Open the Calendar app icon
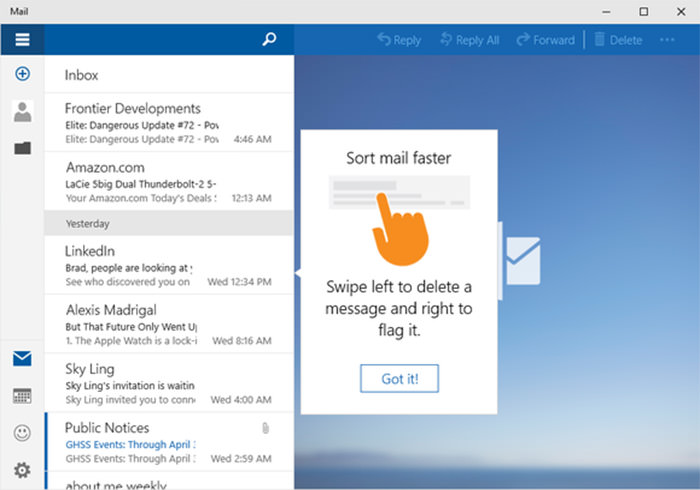Viewport: 700px width, 490px height. coord(22,396)
